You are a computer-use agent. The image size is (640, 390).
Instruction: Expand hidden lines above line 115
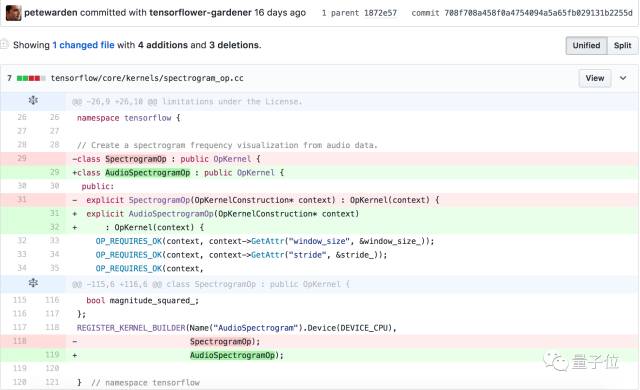33,283
